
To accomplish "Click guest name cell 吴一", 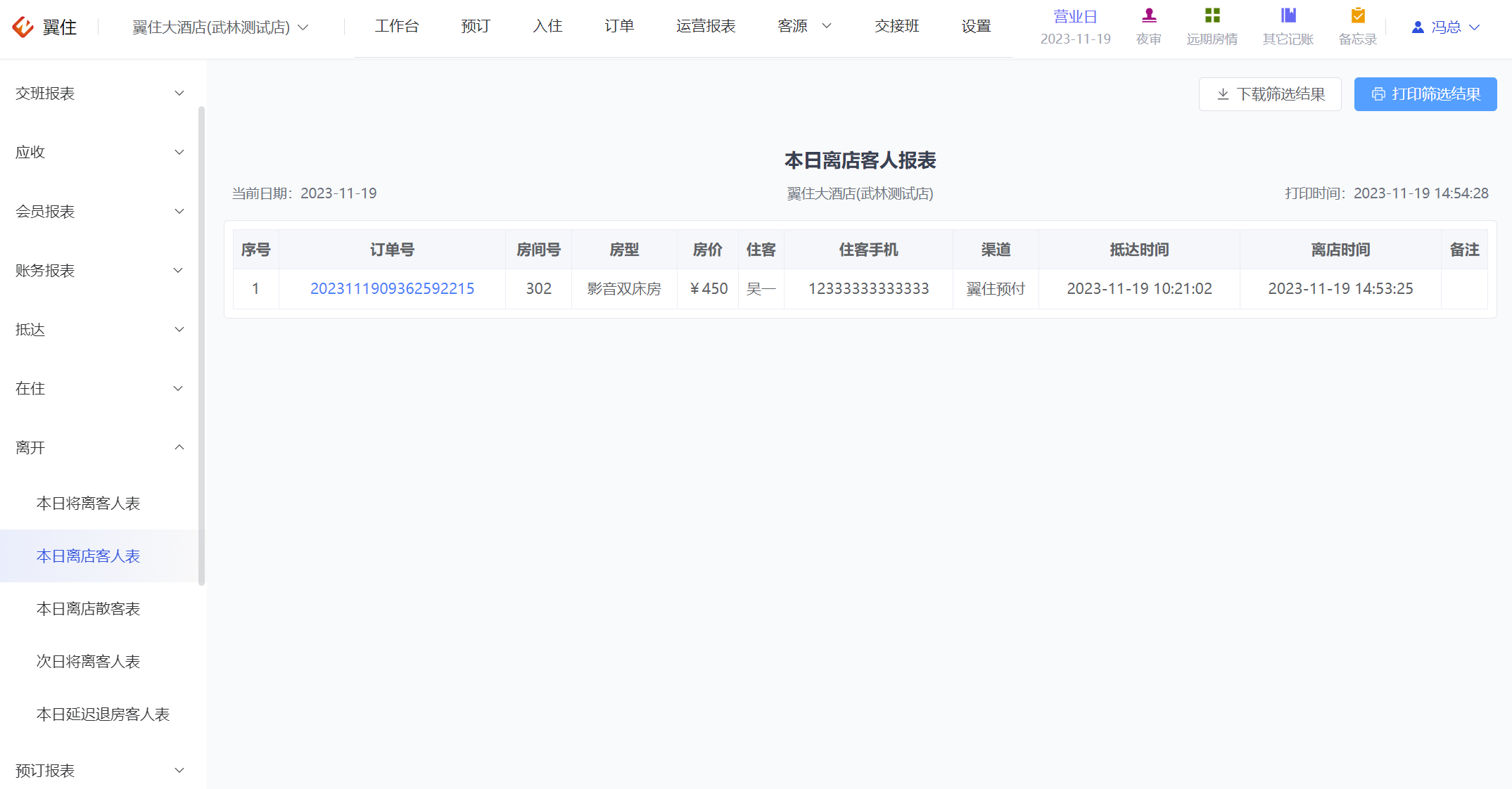I will pyautogui.click(x=761, y=288).
